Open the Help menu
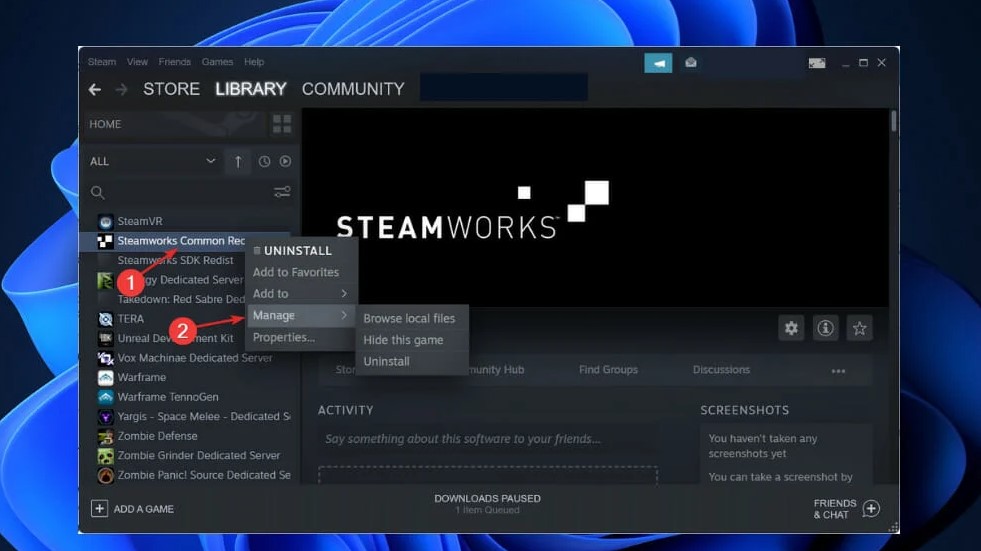This screenshot has width=981, height=551. click(254, 62)
